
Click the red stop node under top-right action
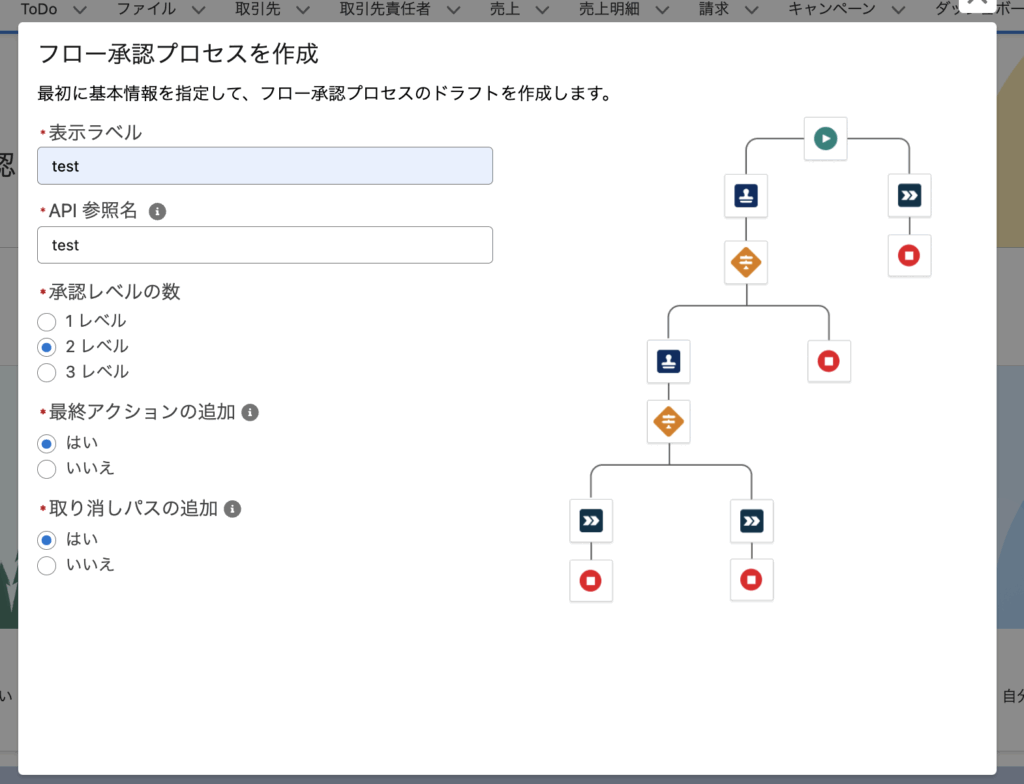[908, 256]
